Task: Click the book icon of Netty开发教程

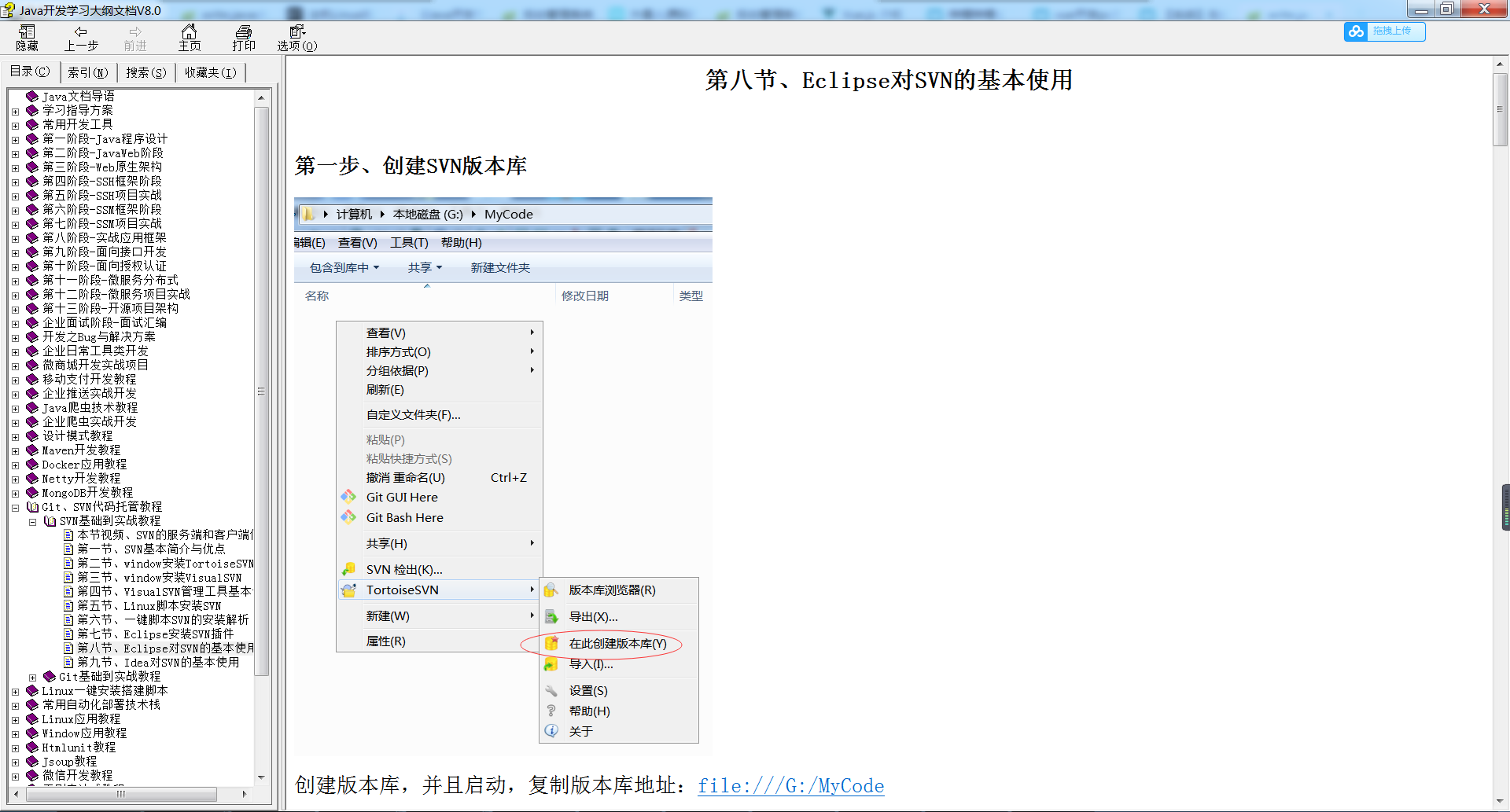Action: [x=32, y=479]
